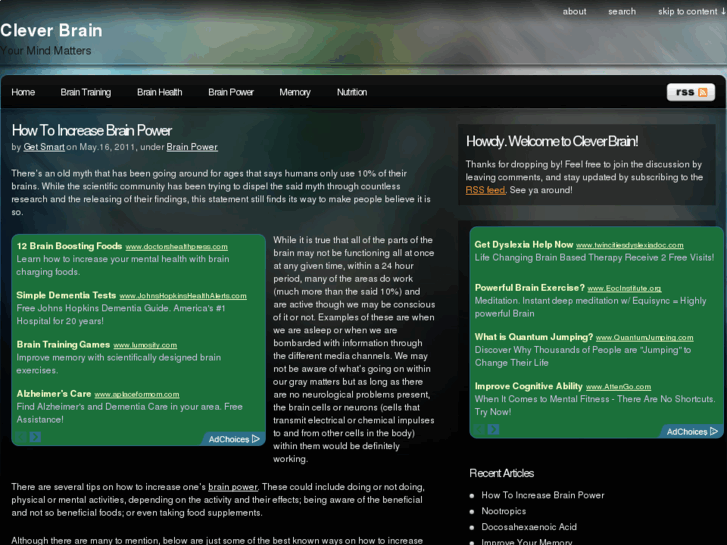Screen dimensions: 727x545
Task: Open recent article How To Increase Brain Power
Action: [543, 495]
